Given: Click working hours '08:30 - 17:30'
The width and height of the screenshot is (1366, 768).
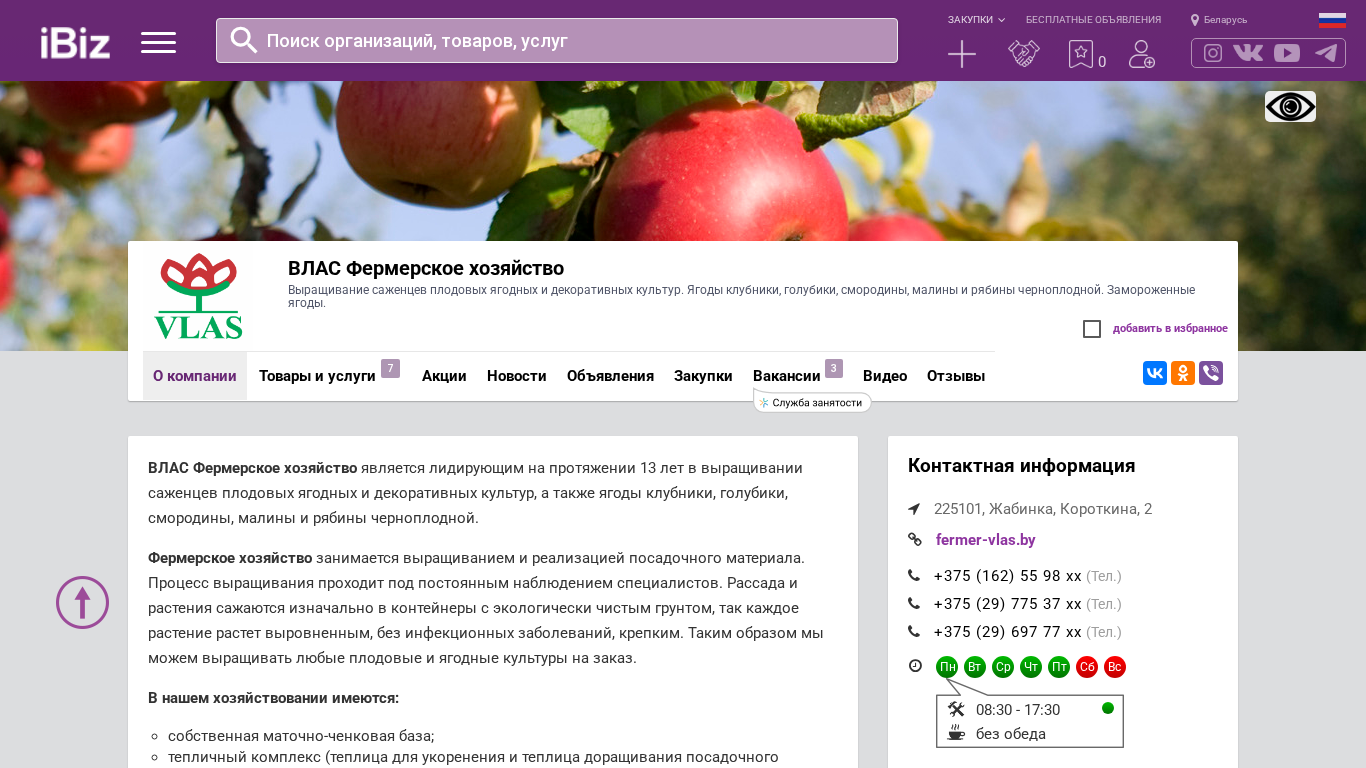Looking at the screenshot, I should (x=1018, y=710).
